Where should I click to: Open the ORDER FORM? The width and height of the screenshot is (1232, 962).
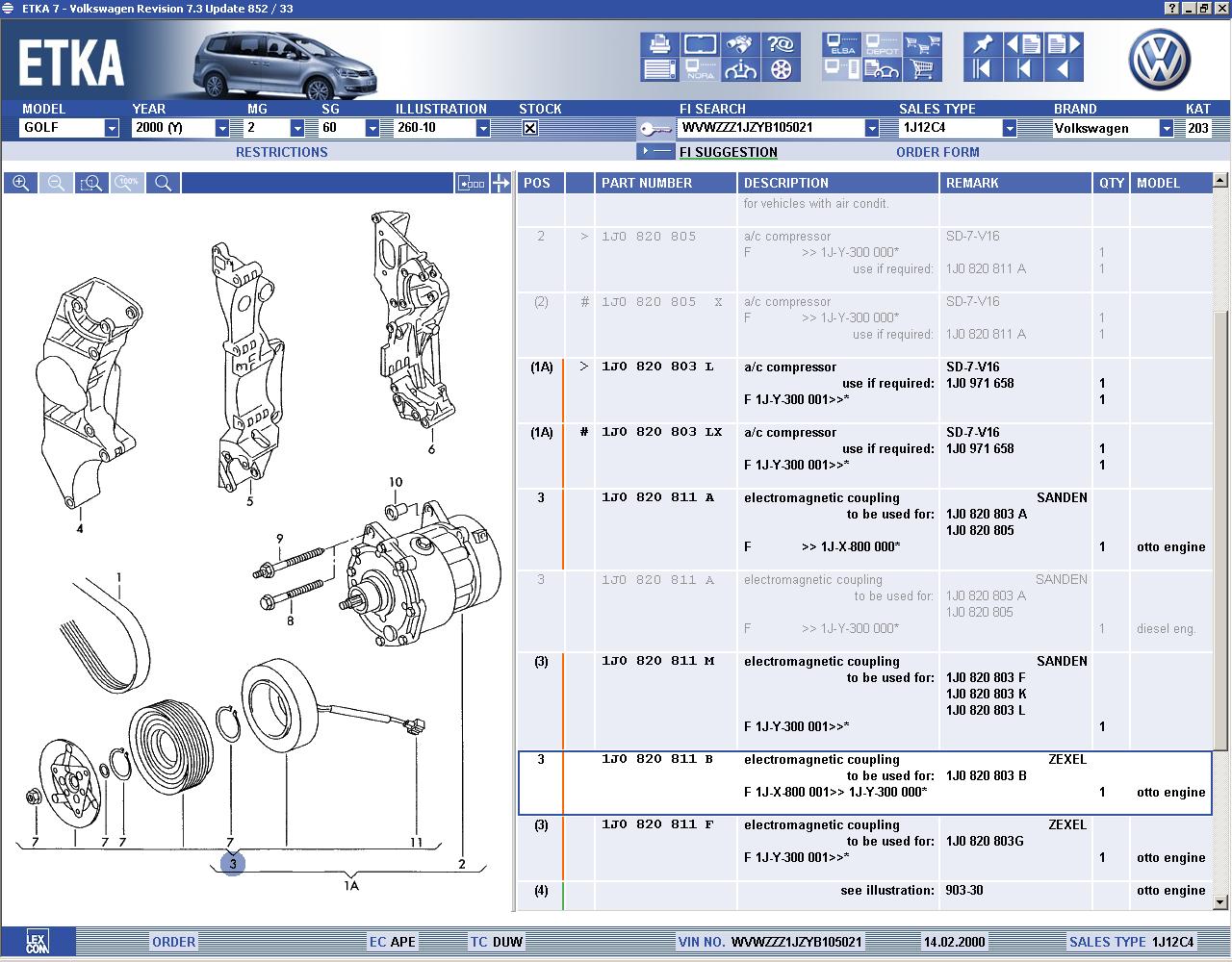937,152
